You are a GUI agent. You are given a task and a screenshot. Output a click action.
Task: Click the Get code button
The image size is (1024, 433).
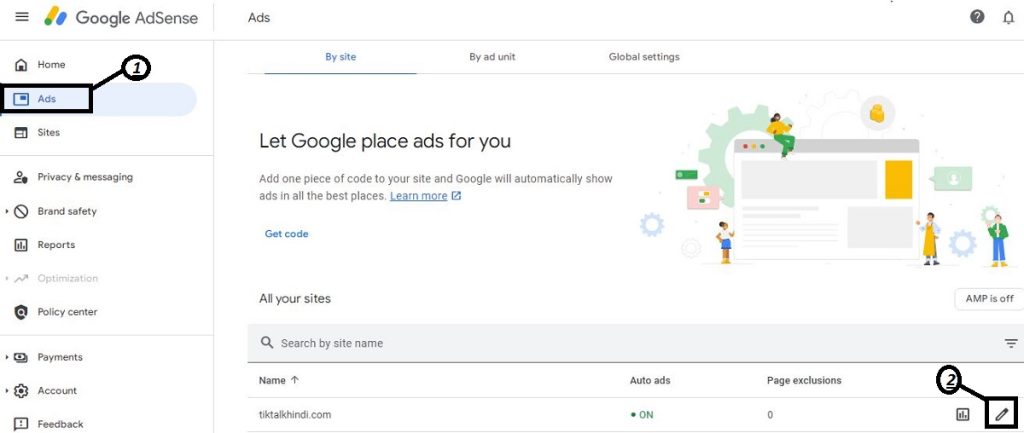[286, 234]
